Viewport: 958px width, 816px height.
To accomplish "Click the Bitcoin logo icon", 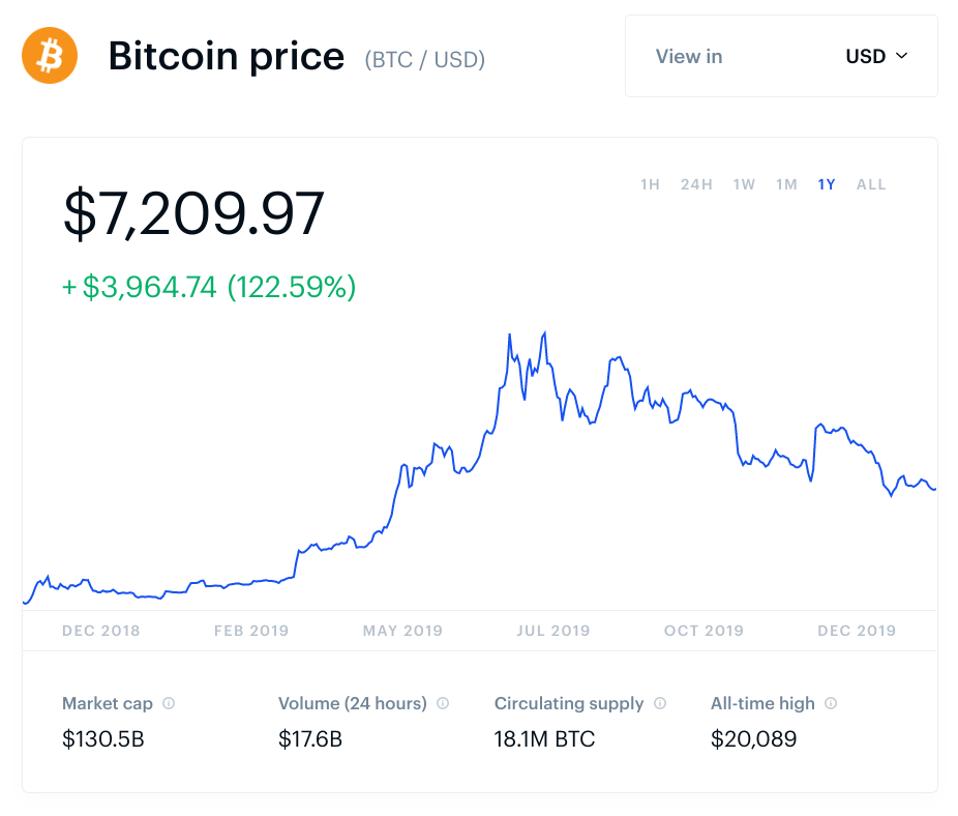I will click(51, 57).
